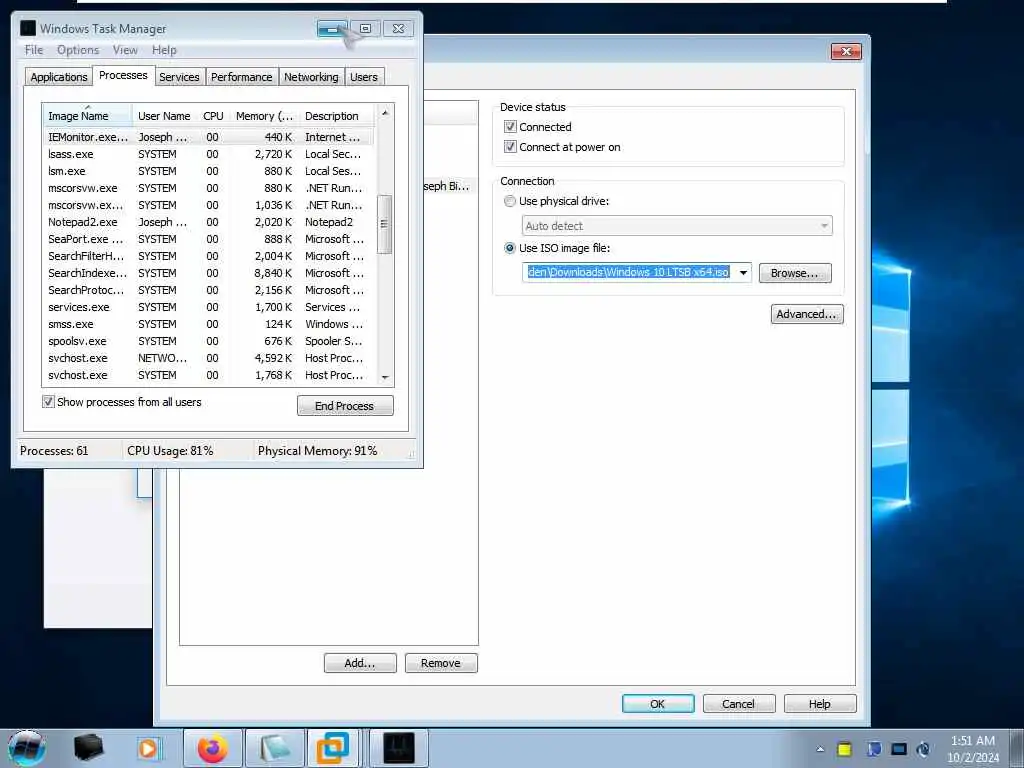The image size is (1024, 768).
Task: Switch to the Services tab
Action: pos(179,77)
